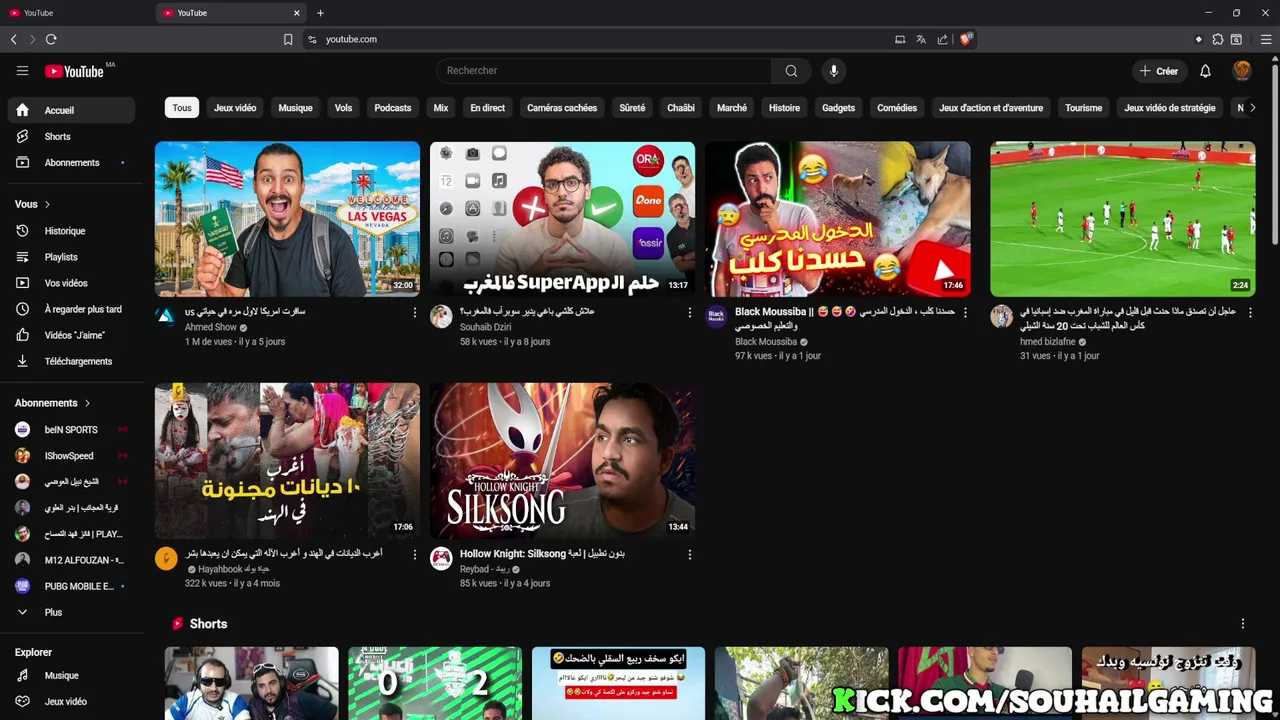The width and height of the screenshot is (1280, 720).
Task: Bookmark this page icon
Action: pyautogui.click(x=288, y=39)
